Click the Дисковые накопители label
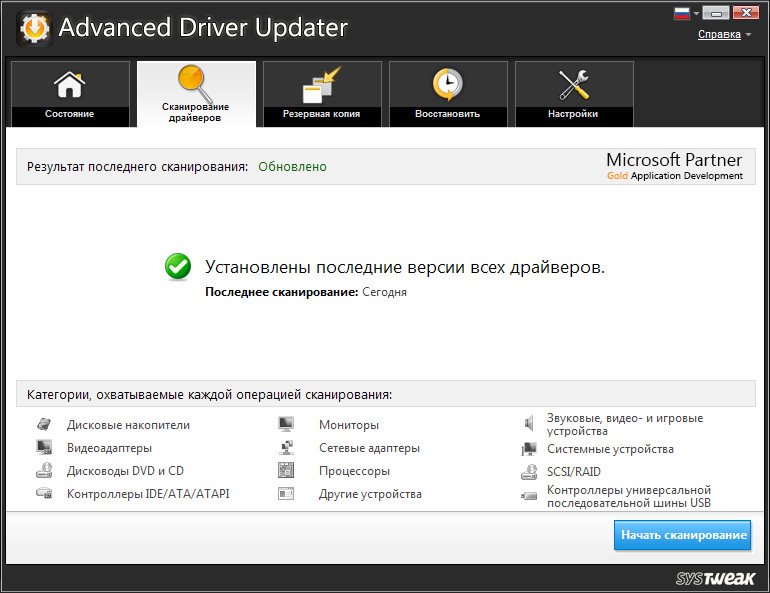Image resolution: width=770 pixels, height=593 pixels. tap(128, 425)
